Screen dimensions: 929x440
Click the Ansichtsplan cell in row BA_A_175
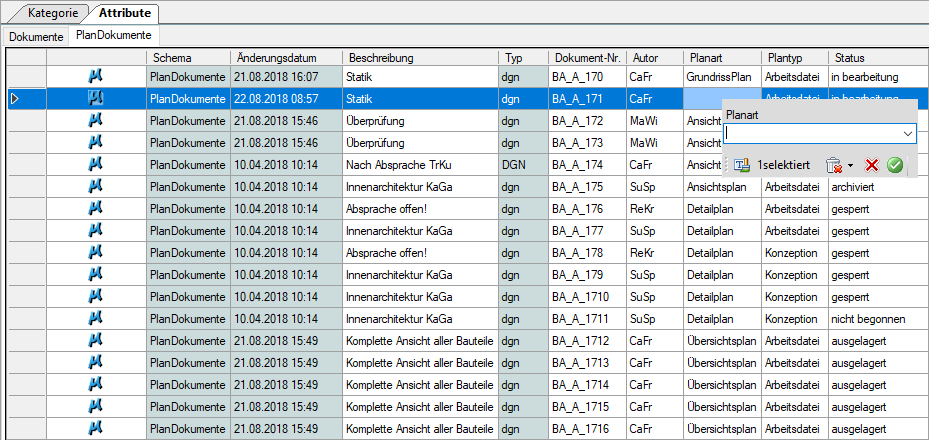pyautogui.click(x=722, y=187)
